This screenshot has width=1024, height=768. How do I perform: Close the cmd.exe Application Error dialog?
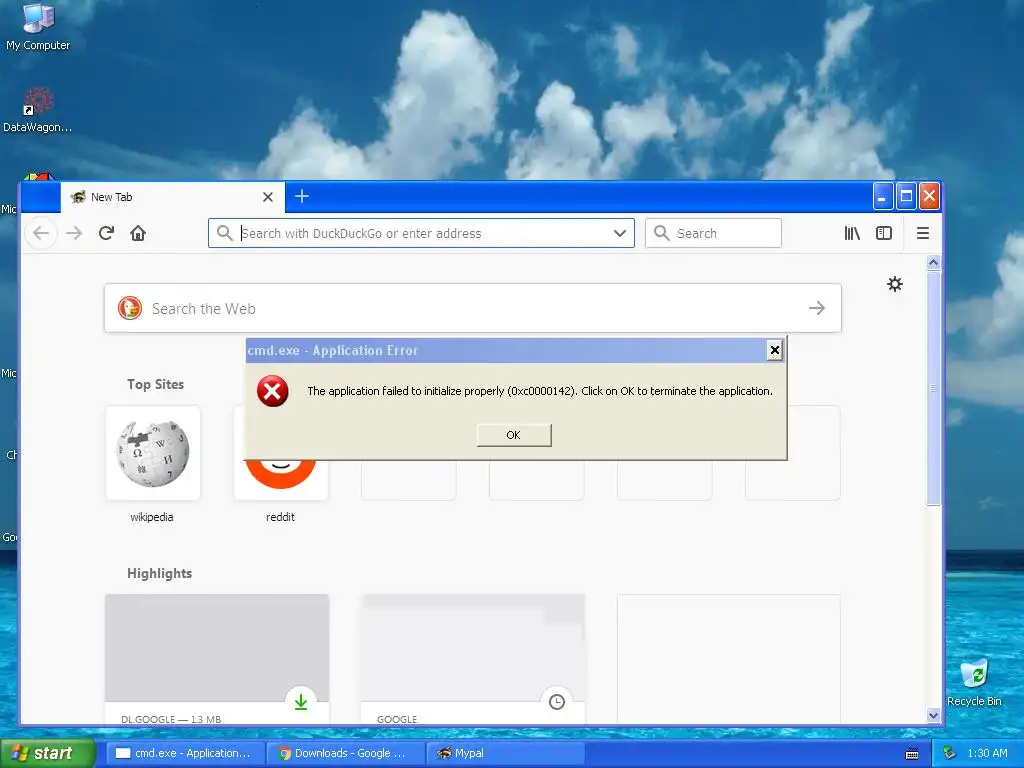click(775, 350)
